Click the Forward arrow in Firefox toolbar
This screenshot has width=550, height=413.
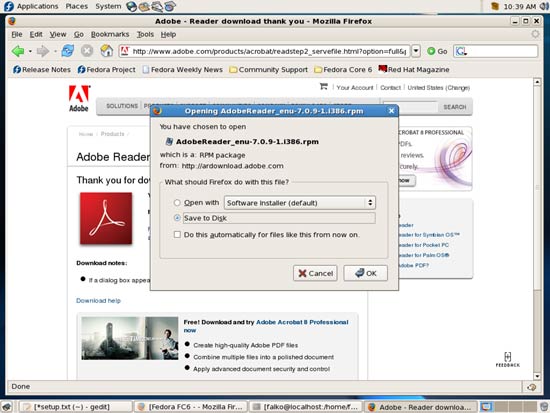(42, 51)
